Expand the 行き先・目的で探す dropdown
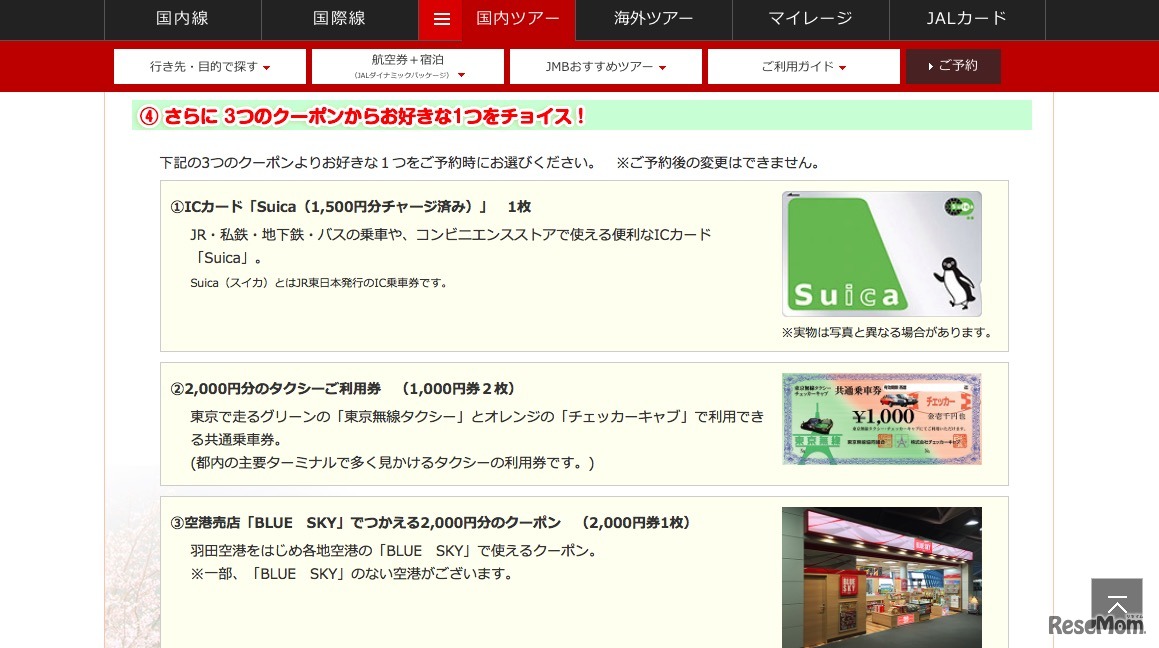 [x=209, y=66]
